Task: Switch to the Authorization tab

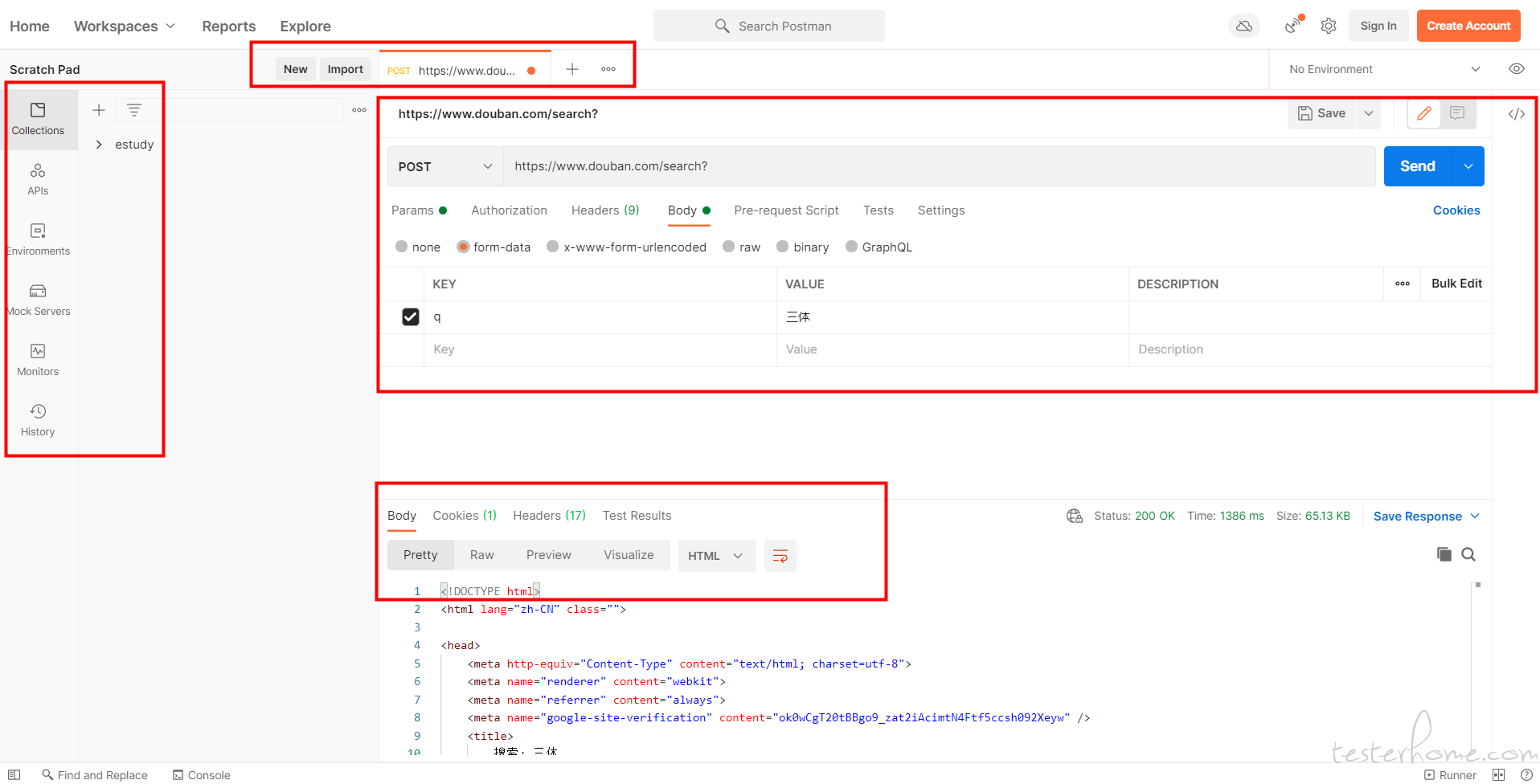Action: click(x=509, y=210)
